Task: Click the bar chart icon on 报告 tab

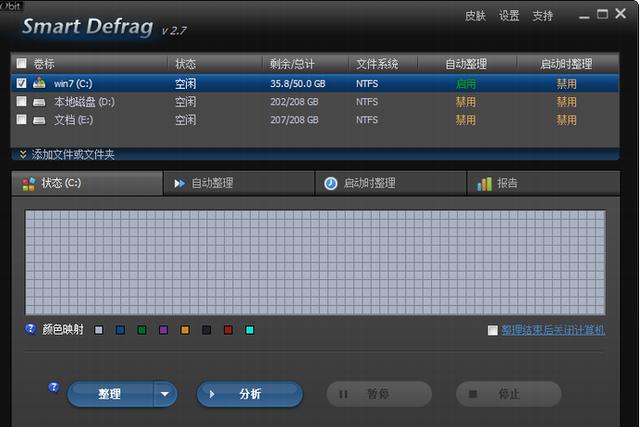Action: 484,184
